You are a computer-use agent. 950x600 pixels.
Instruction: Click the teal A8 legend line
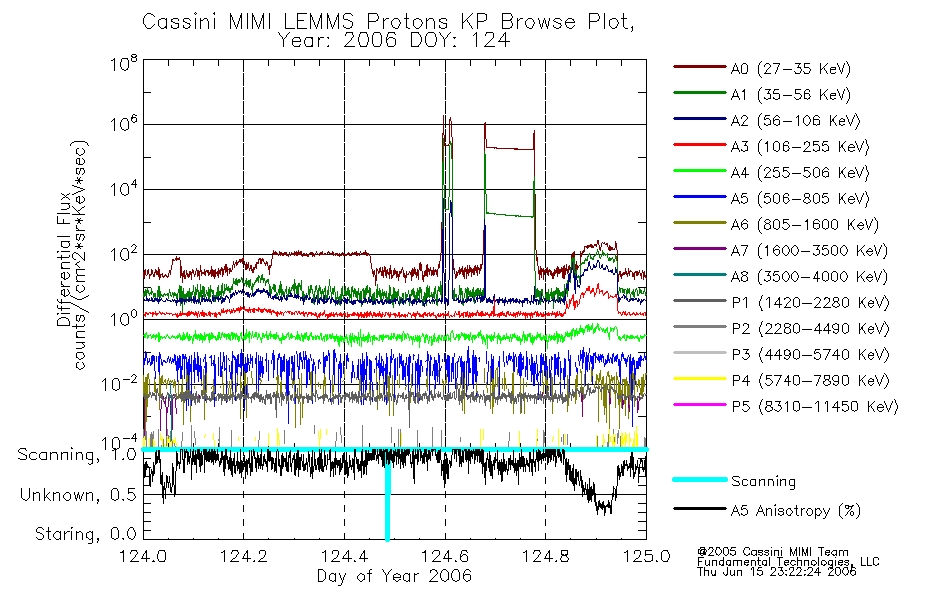(700, 275)
